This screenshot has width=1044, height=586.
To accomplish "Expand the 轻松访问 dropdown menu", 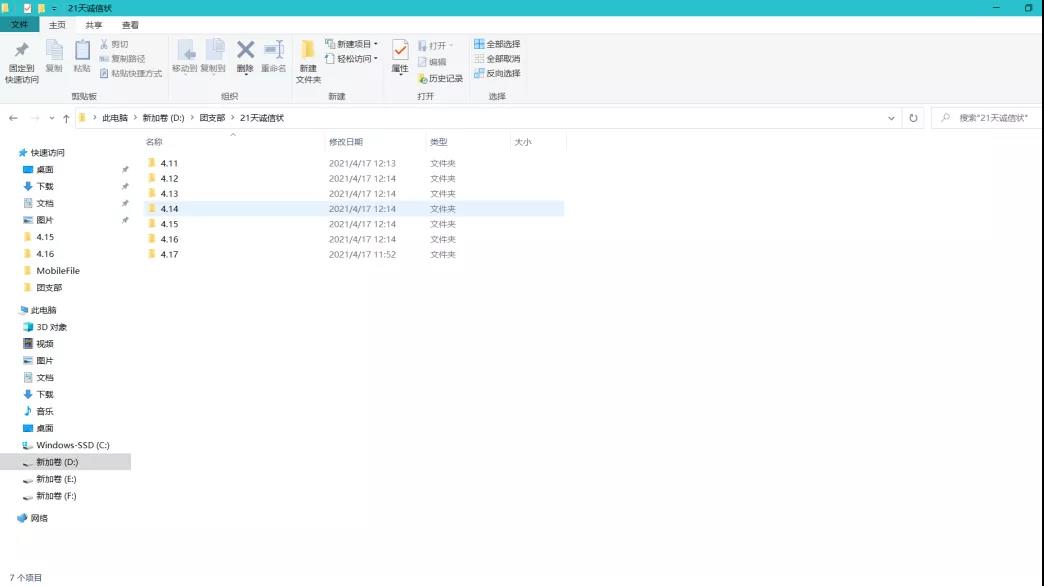I will click(x=352, y=59).
